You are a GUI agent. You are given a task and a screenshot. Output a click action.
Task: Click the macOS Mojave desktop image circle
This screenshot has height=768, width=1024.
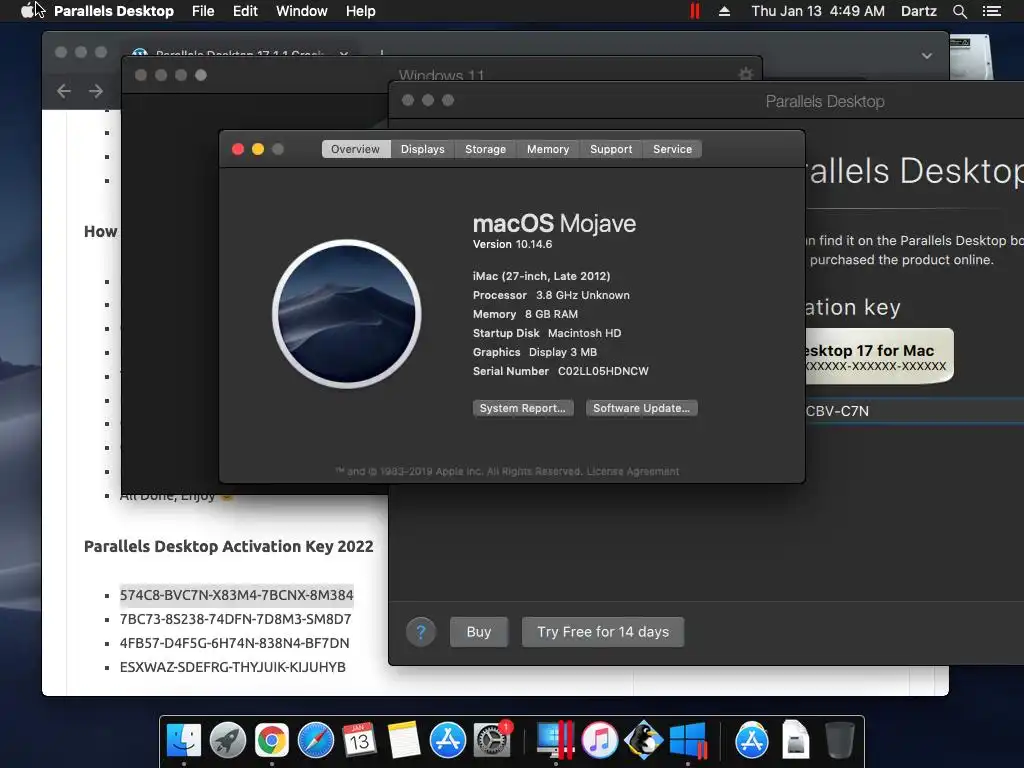point(347,313)
